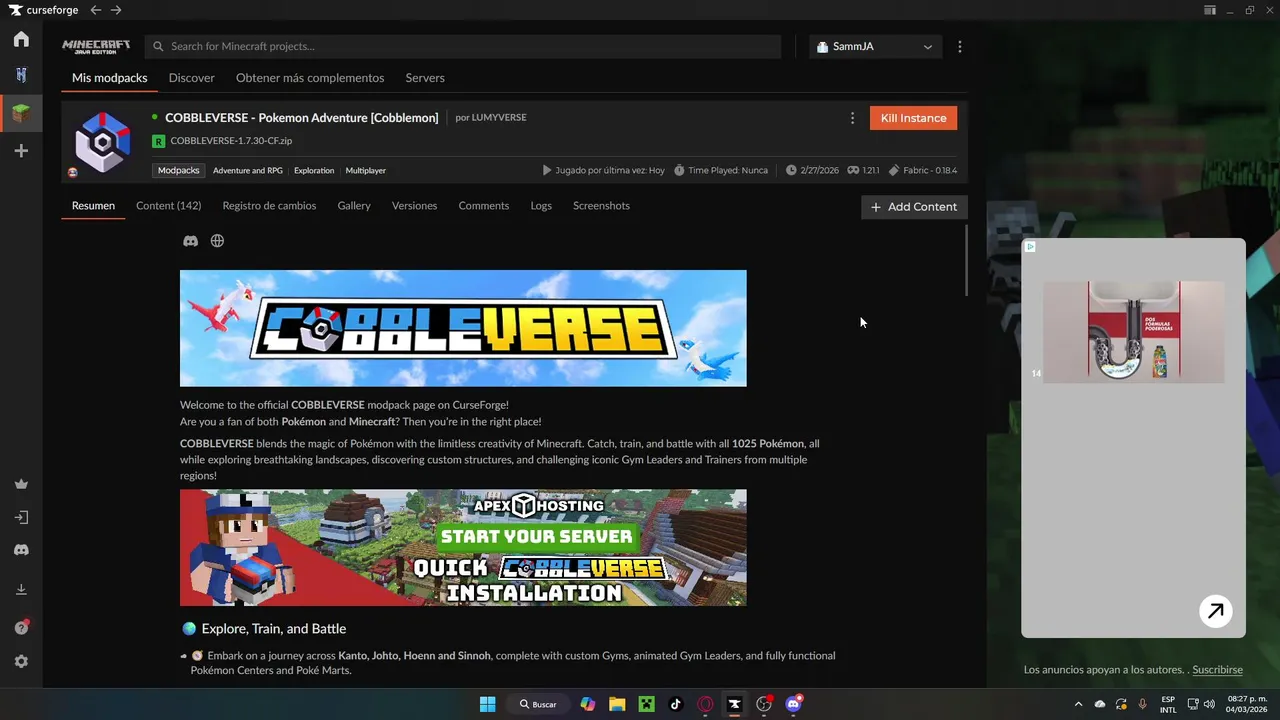The width and height of the screenshot is (1280, 720).
Task: Open the downloads icon in sidebar
Action: pyautogui.click(x=21, y=590)
